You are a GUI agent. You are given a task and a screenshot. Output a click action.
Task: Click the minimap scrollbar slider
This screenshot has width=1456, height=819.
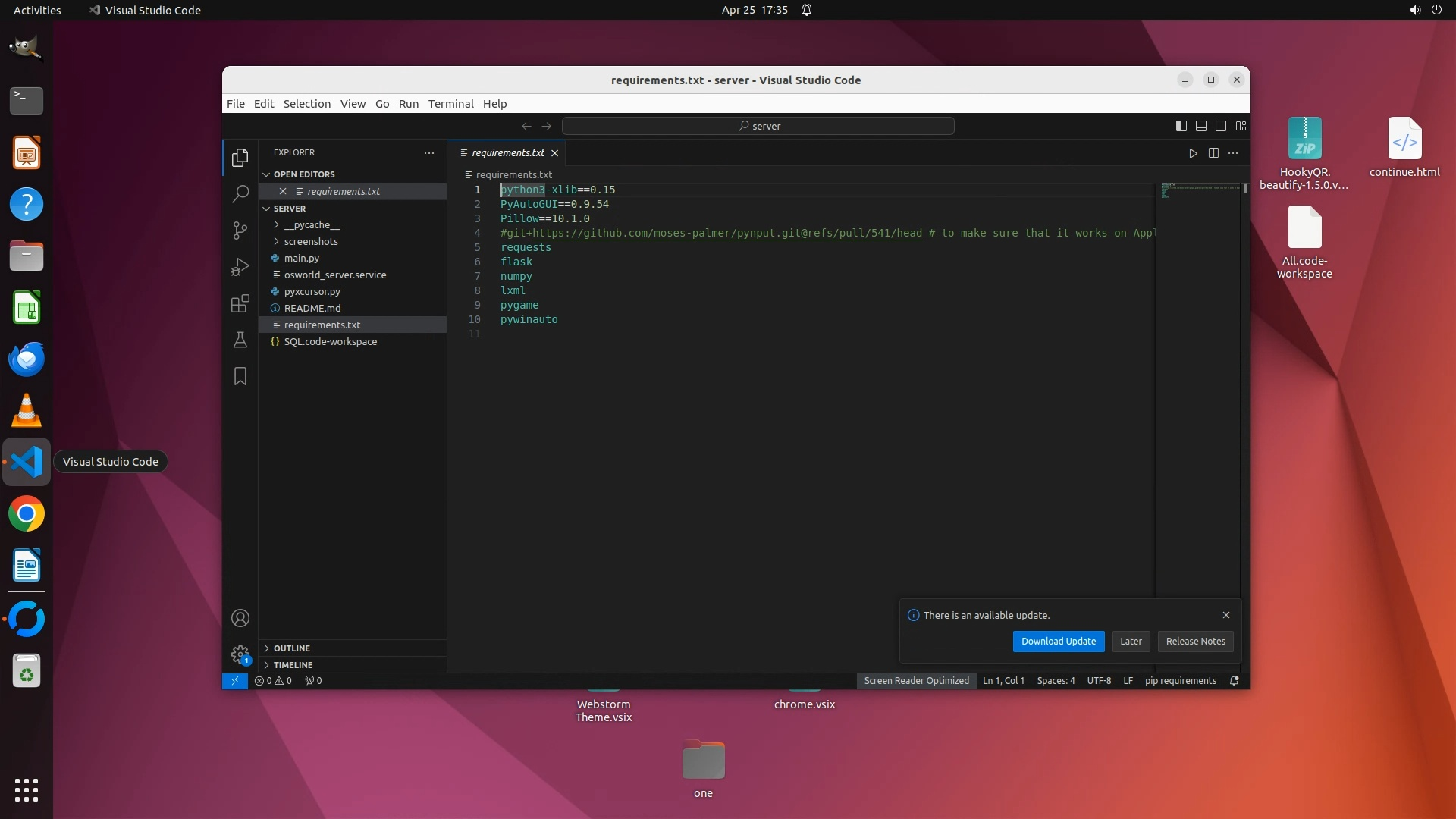1244,189
